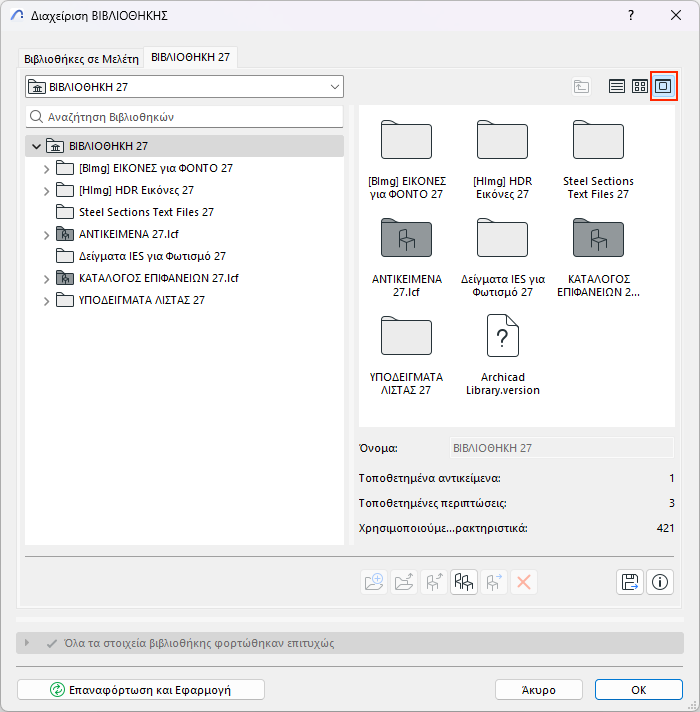Select Steel Sections Text Files 27 tree row
This screenshot has width=700, height=712.
[184, 212]
